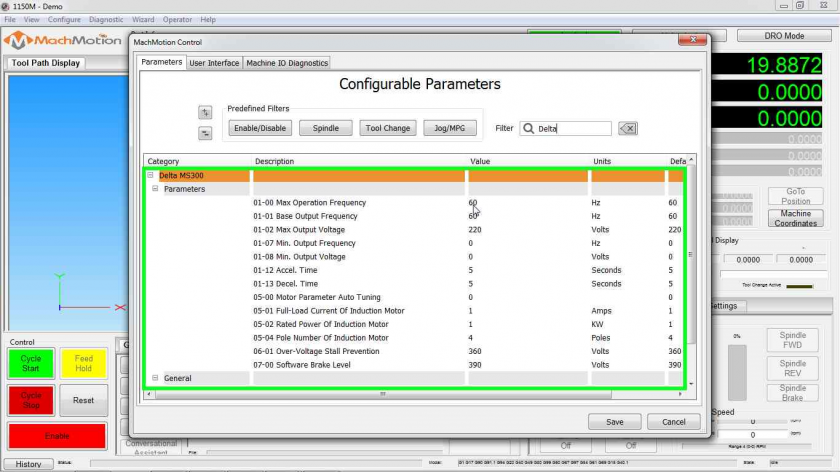The height and width of the screenshot is (472, 840).
Task: Click horizontal scrollbar right arrow in table
Action: (680, 394)
